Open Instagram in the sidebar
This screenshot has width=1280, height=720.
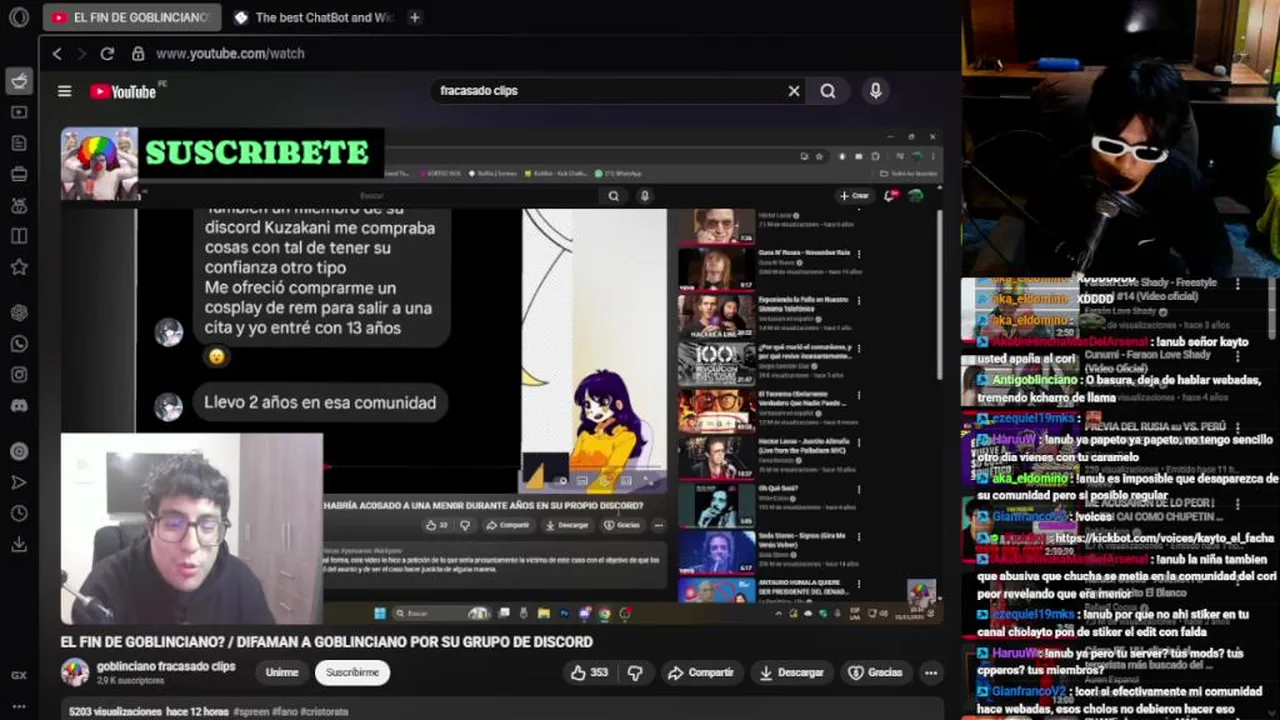tap(19, 375)
